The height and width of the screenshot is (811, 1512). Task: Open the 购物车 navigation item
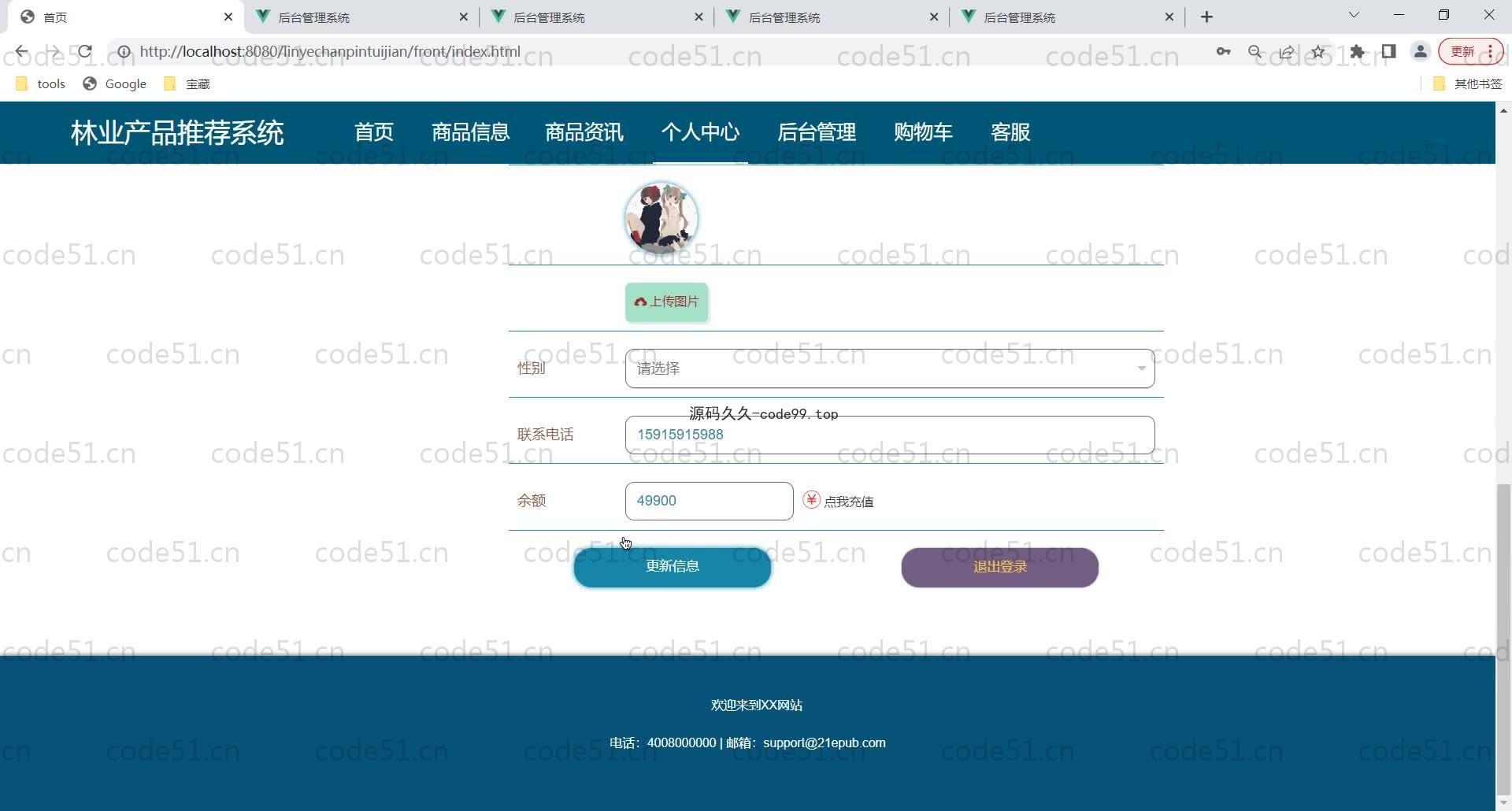(x=923, y=132)
